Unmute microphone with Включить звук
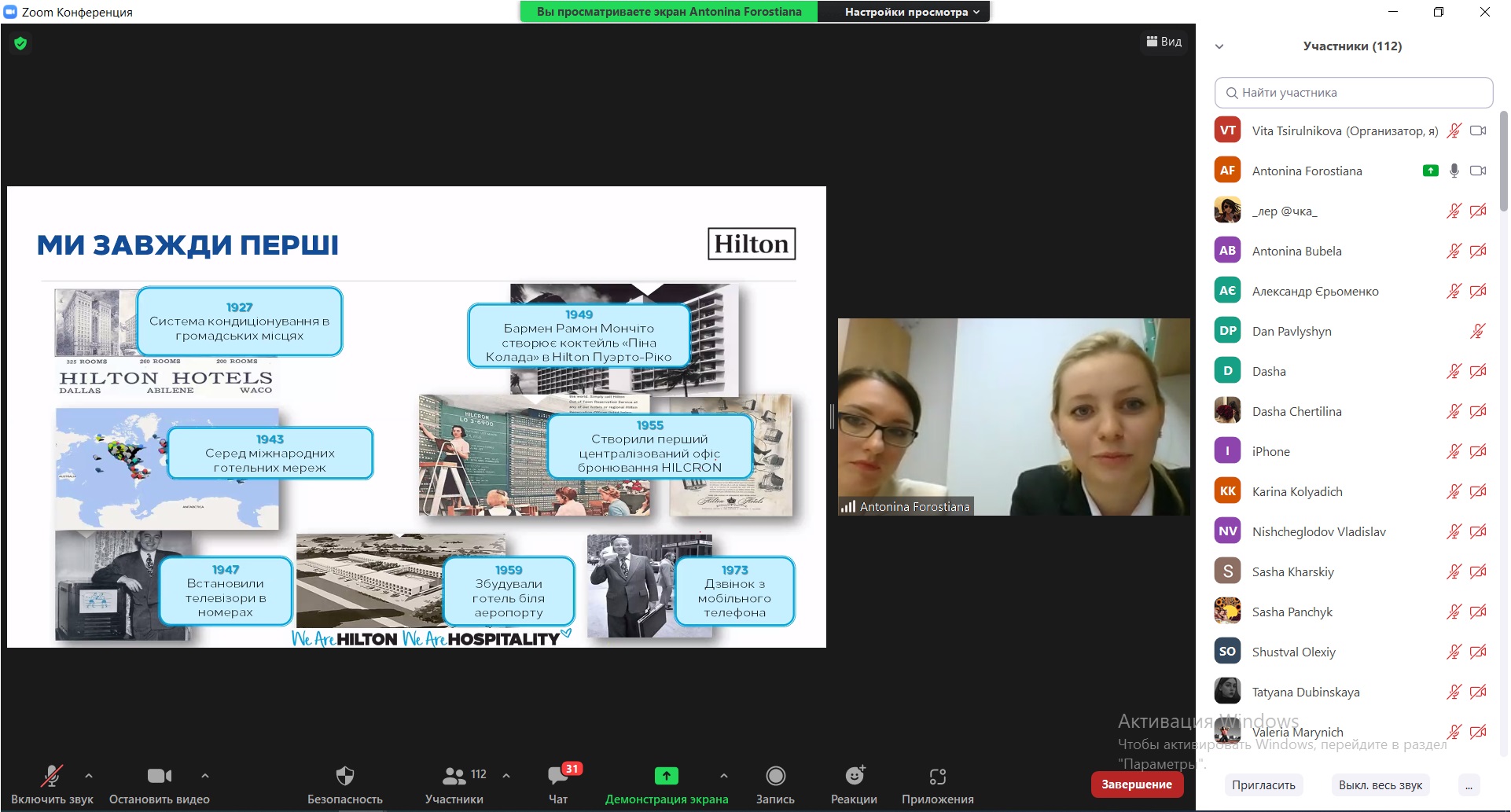The image size is (1511, 812). click(x=52, y=784)
